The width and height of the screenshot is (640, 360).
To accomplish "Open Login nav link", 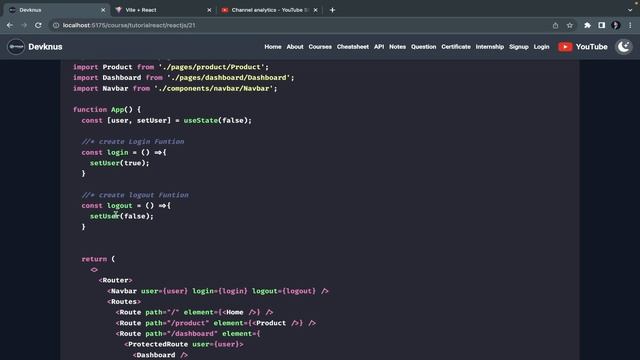I will [x=541, y=47].
